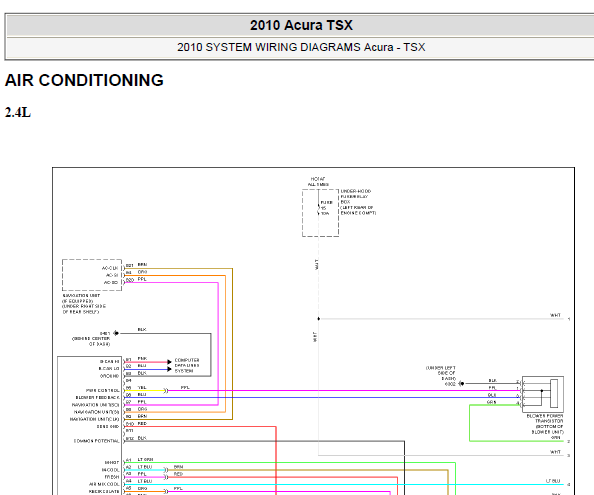The width and height of the screenshot is (594, 495).
Task: Select the AIR CONDITIONING section heading
Action: [x=84, y=80]
